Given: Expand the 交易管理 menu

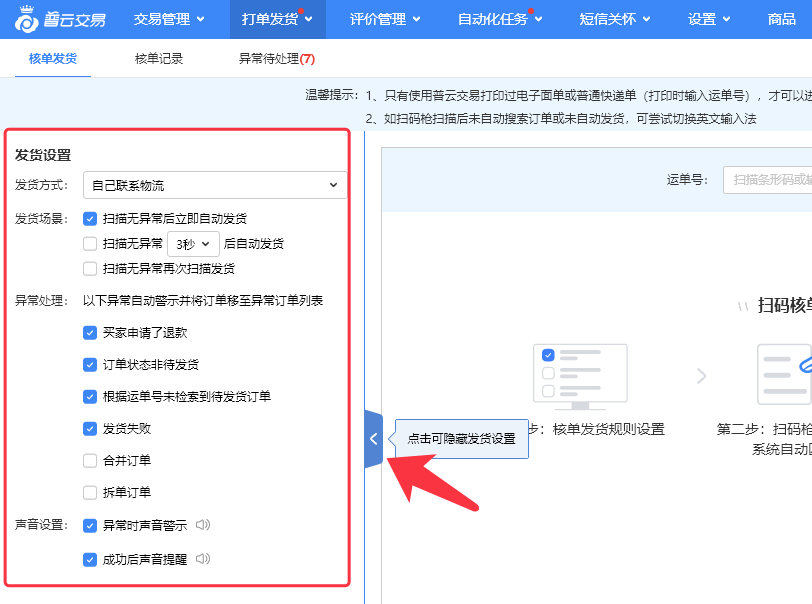Looking at the screenshot, I should pos(169,19).
